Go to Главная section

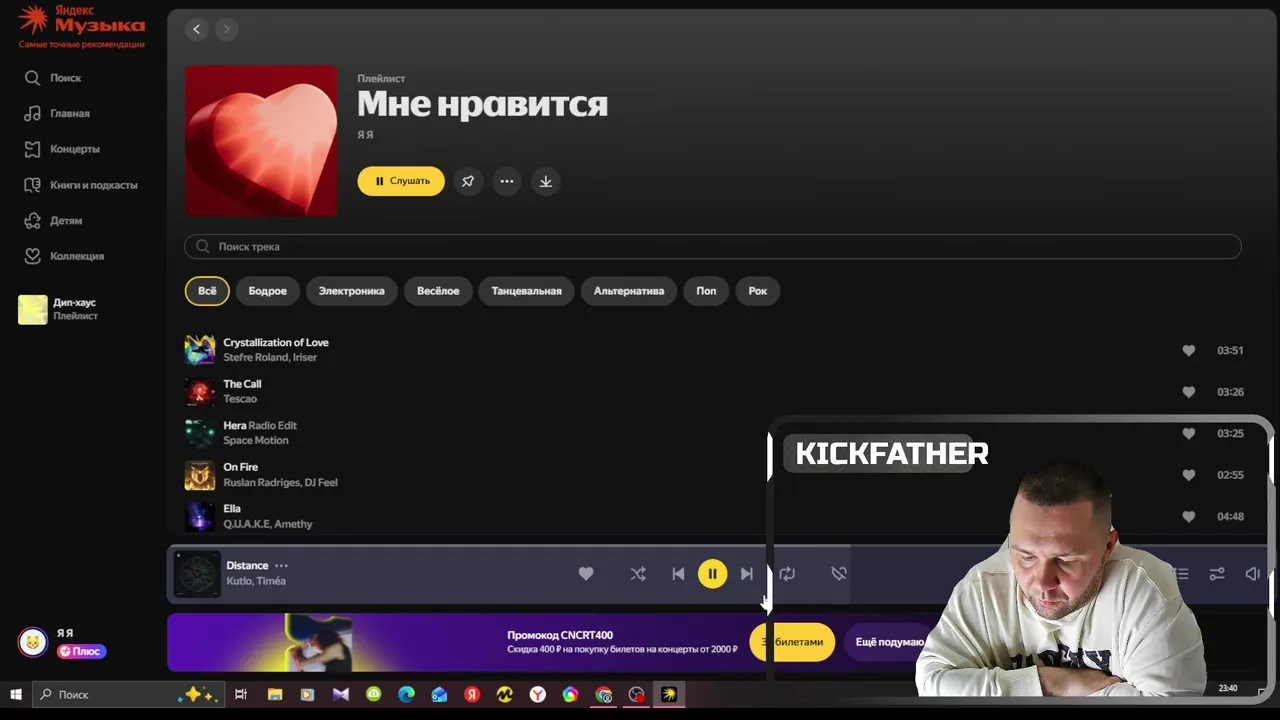[57, 114]
